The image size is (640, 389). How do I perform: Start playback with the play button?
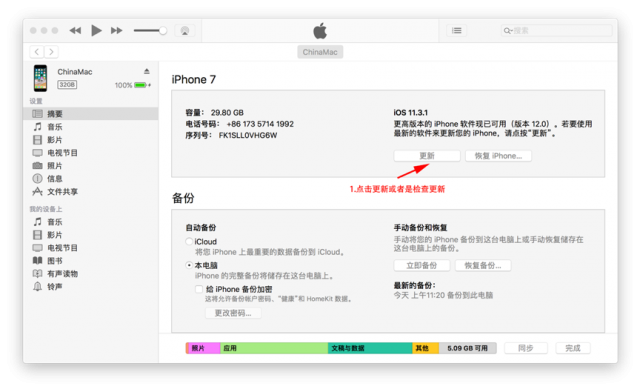click(x=96, y=31)
